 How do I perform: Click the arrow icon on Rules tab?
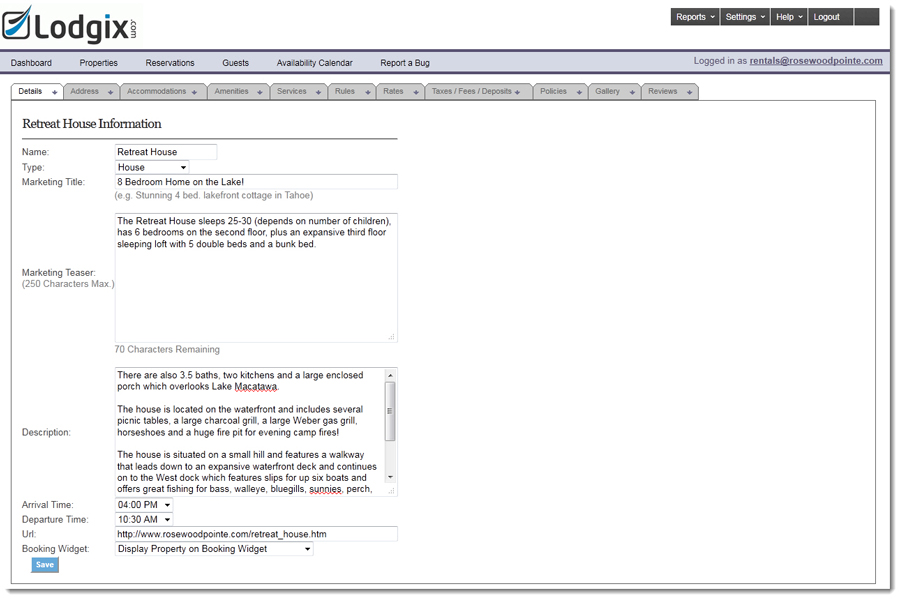[x=367, y=92]
